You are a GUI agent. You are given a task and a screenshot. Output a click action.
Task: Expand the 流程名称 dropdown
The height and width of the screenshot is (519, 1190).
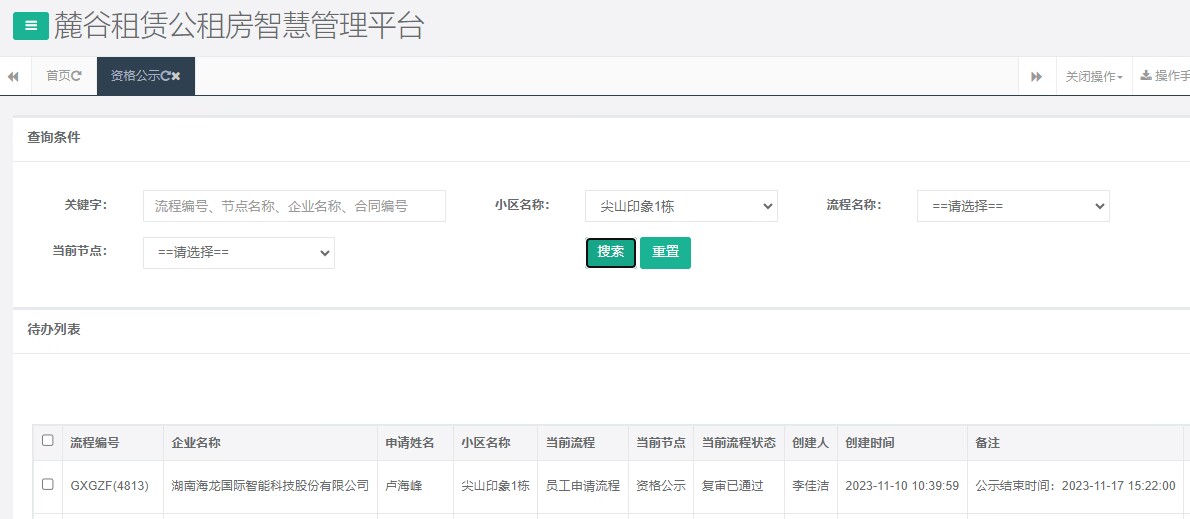click(1013, 206)
